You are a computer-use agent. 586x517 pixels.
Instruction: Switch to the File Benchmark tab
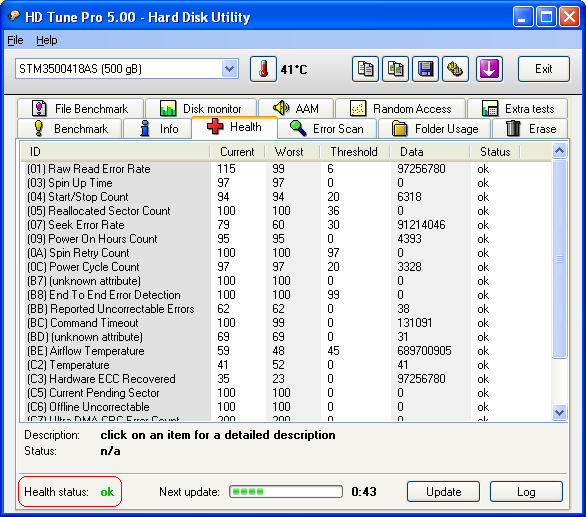[x=80, y=109]
